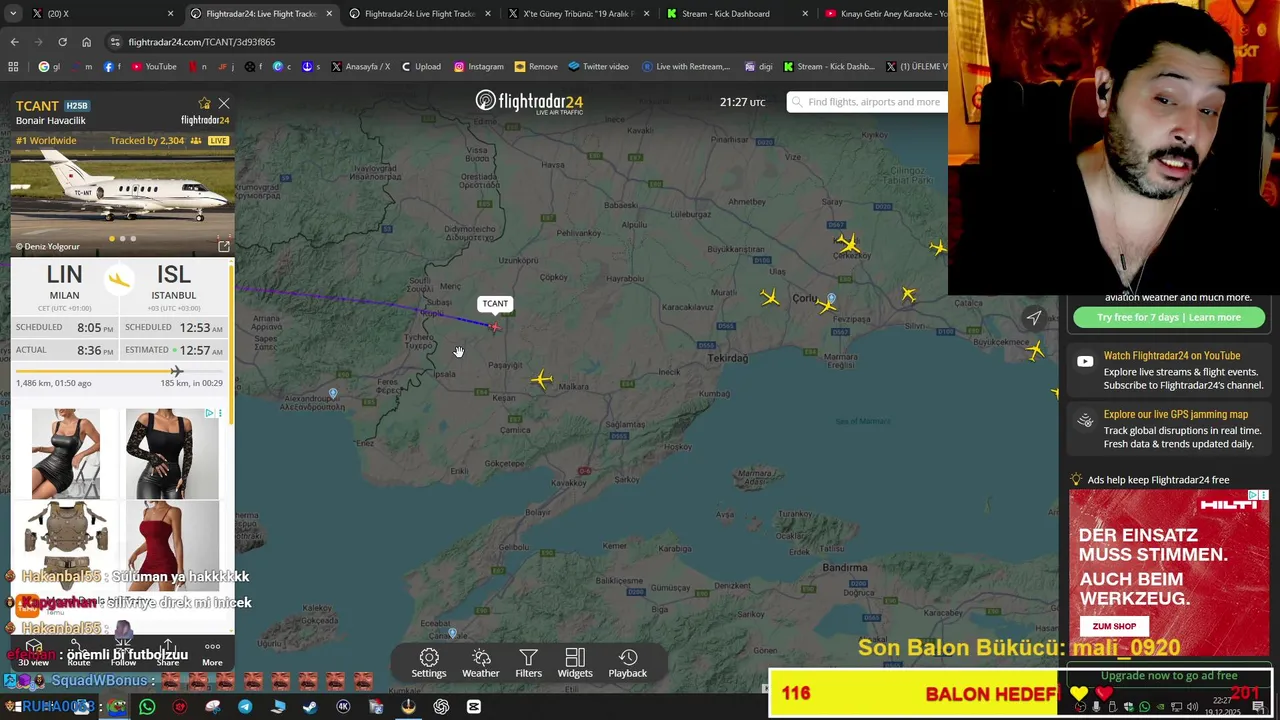Open Steam from taskbar
The height and width of the screenshot is (720, 1280).
[310, 707]
